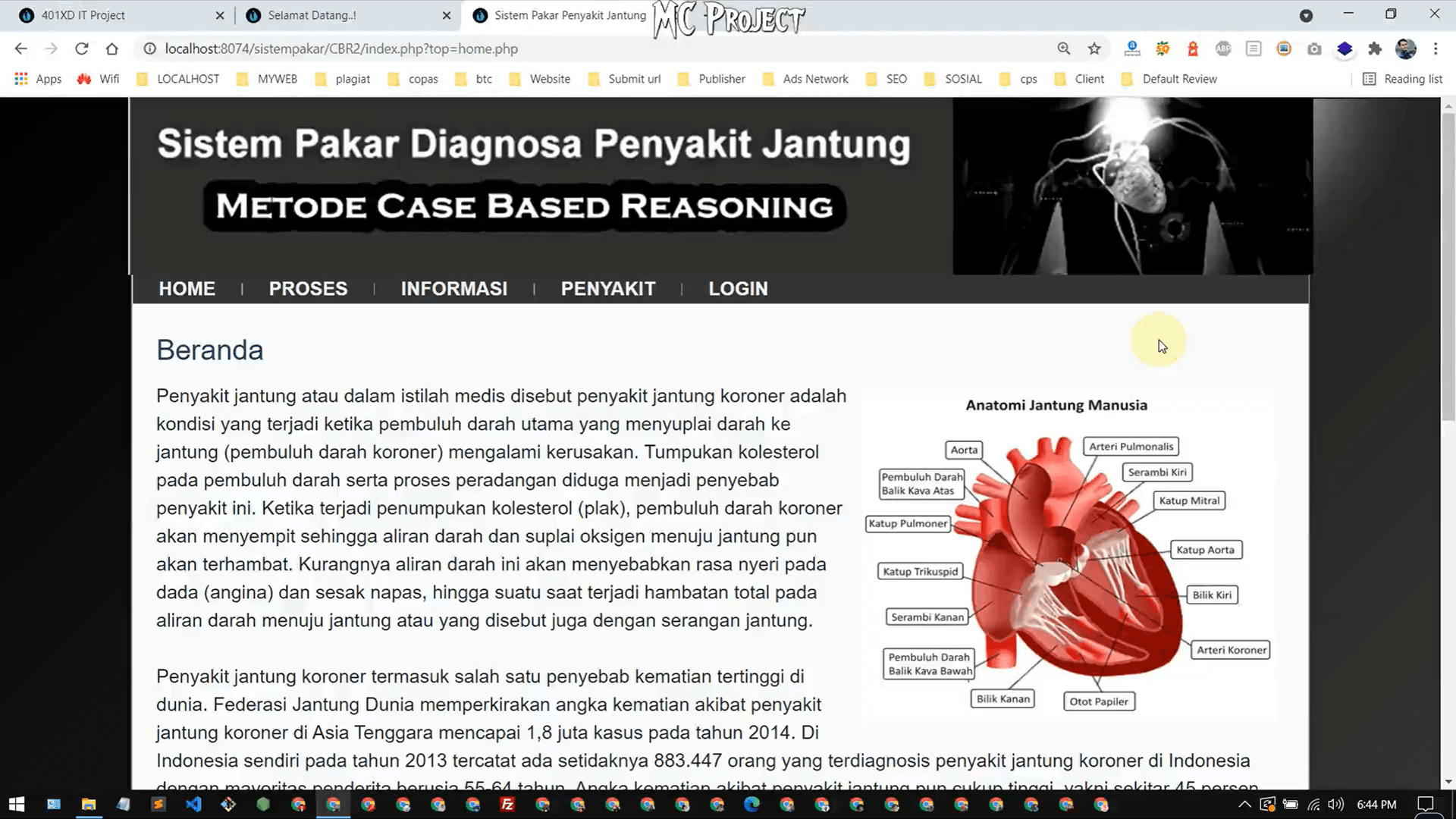Open the INFORMASI menu item

click(x=454, y=289)
